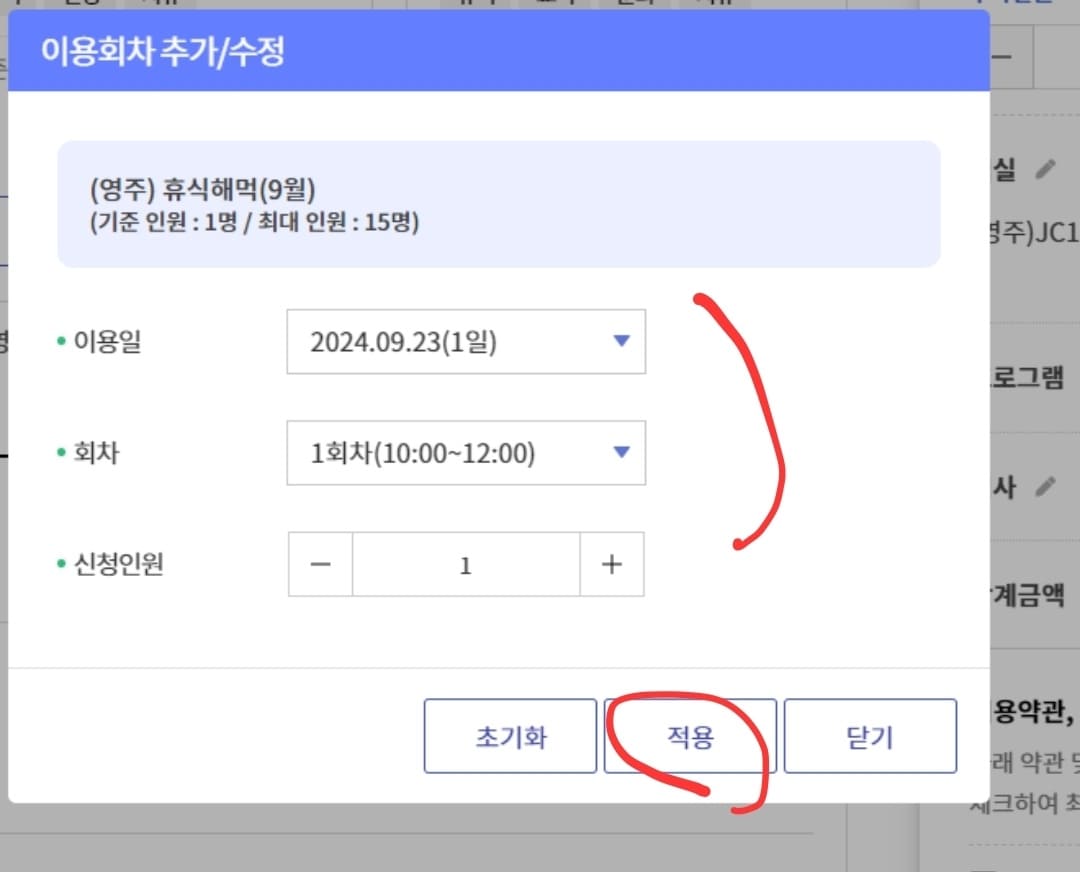Click the minus collapse icon at top right

(1003, 57)
